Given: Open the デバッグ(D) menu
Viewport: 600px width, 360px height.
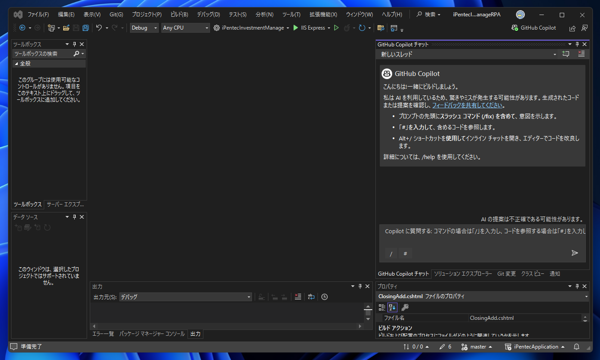Looking at the screenshot, I should pos(209,15).
